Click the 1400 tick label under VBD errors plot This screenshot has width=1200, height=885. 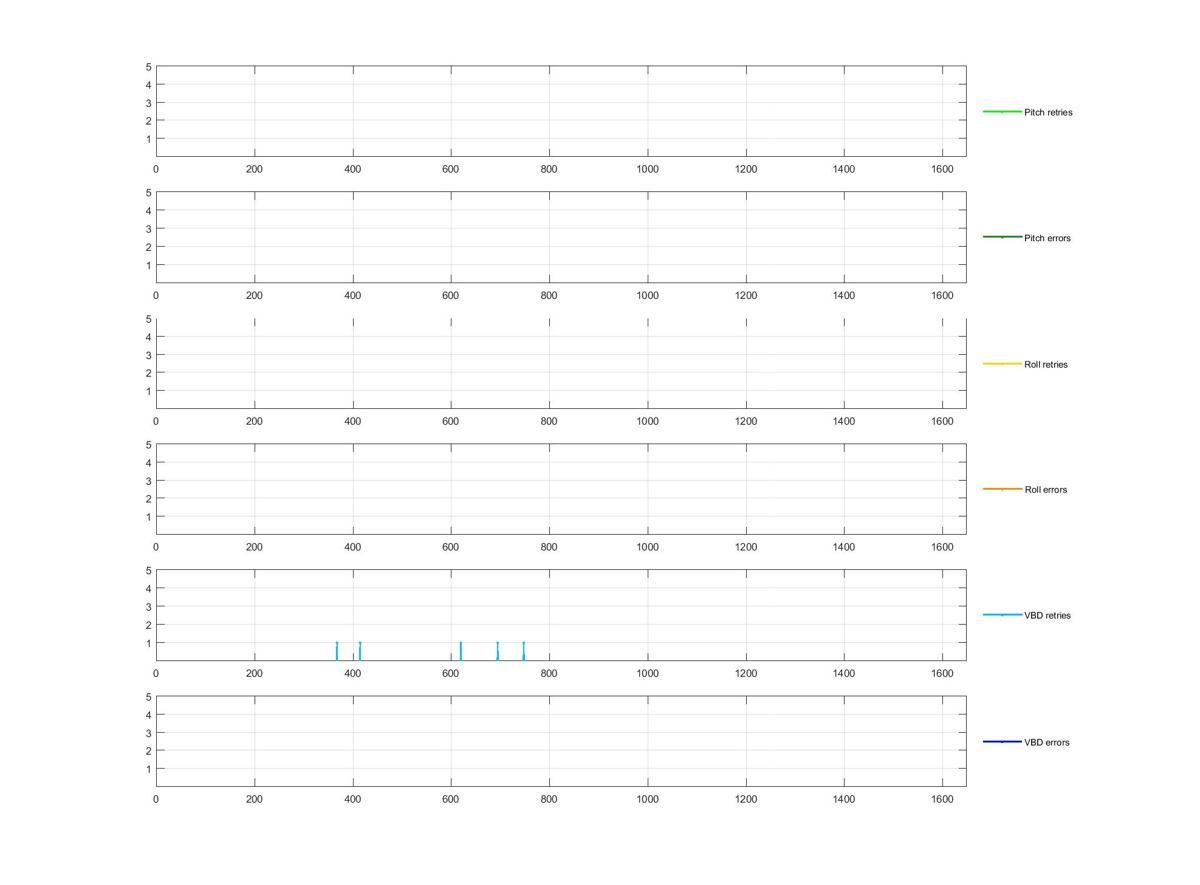[x=844, y=800]
